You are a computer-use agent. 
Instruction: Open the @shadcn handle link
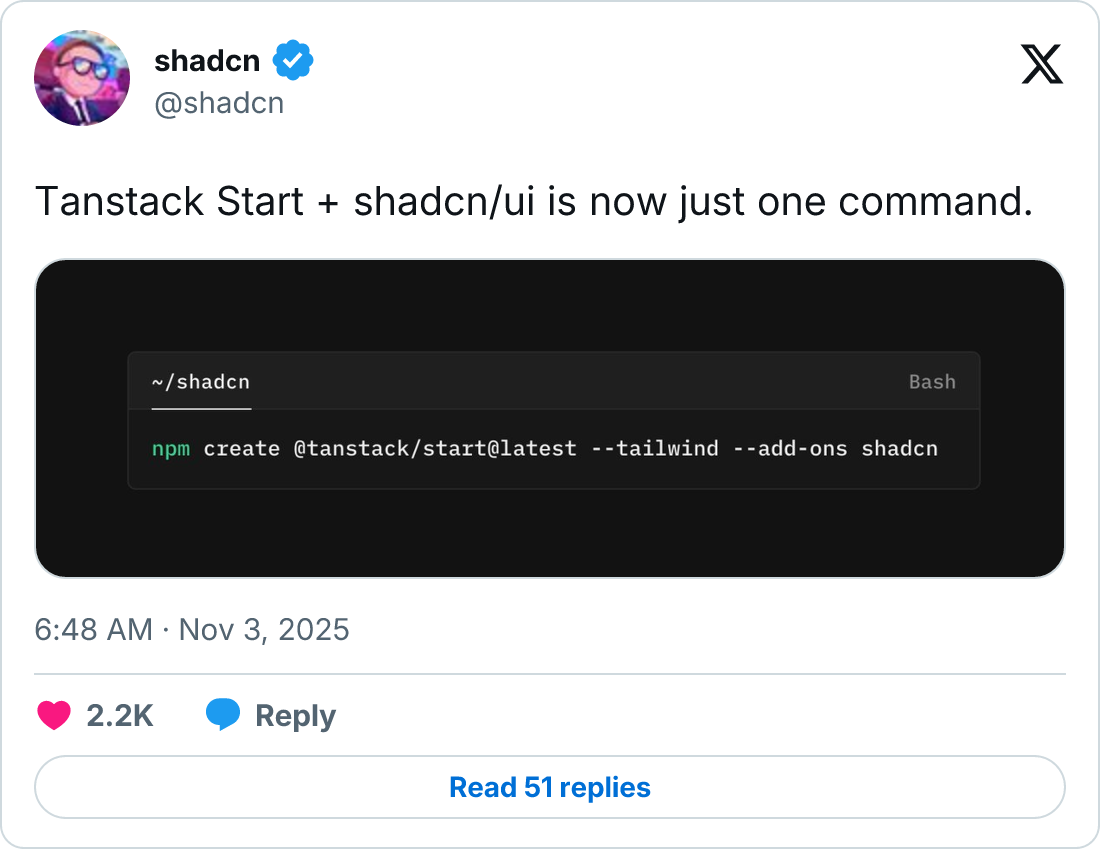[x=219, y=103]
